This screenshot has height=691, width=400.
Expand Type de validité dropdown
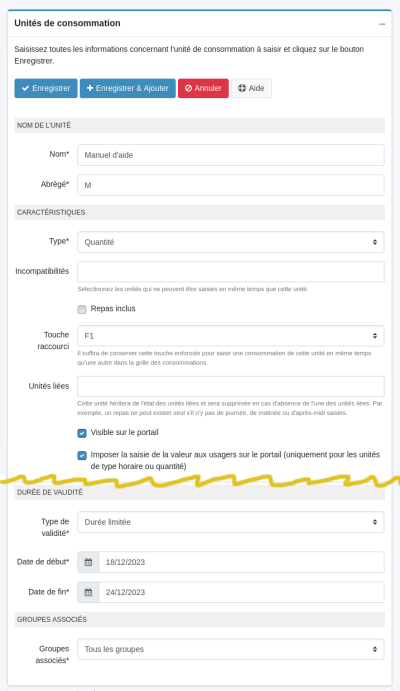click(x=231, y=522)
